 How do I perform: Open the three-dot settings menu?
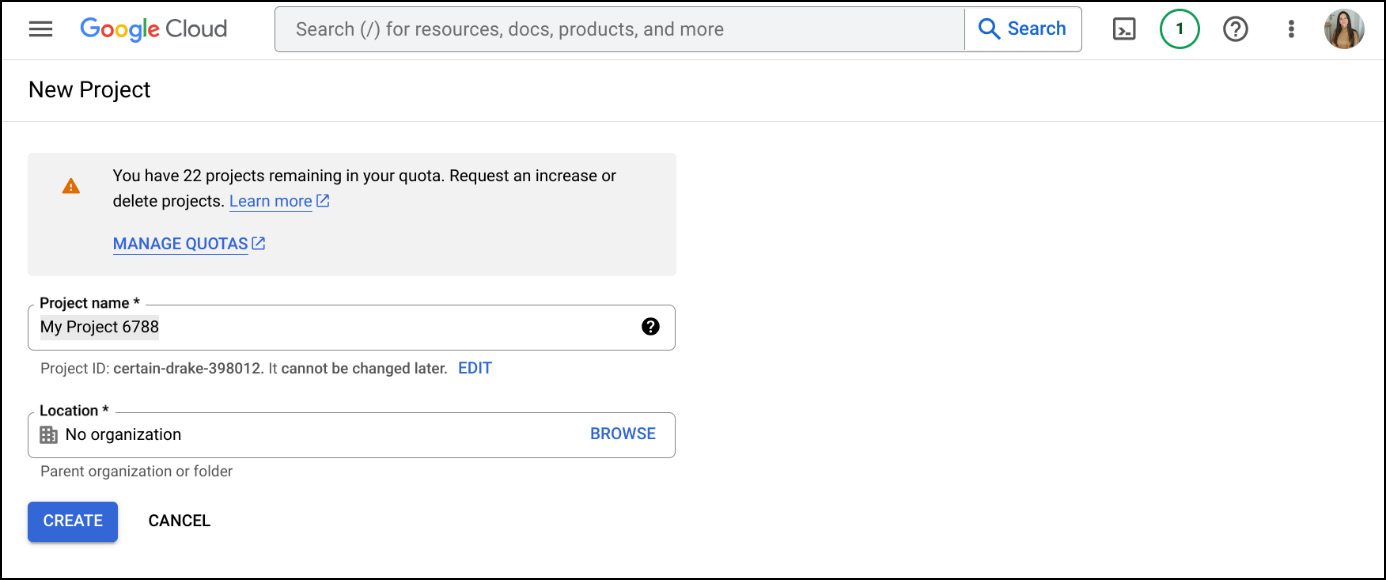1291,29
